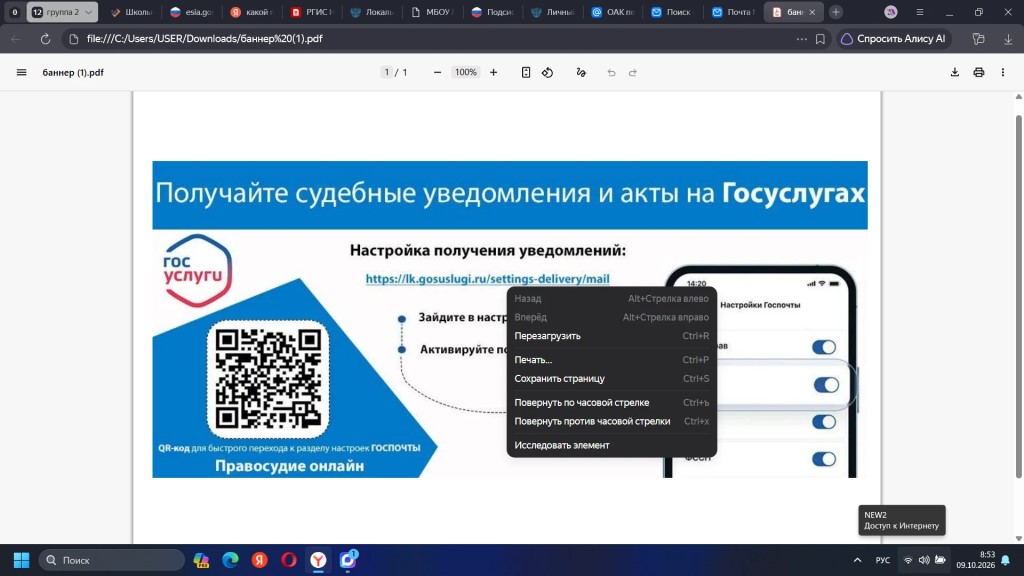The height and width of the screenshot is (576, 1024).
Task: Open the Opera browser from the taskbar
Action: point(289,560)
